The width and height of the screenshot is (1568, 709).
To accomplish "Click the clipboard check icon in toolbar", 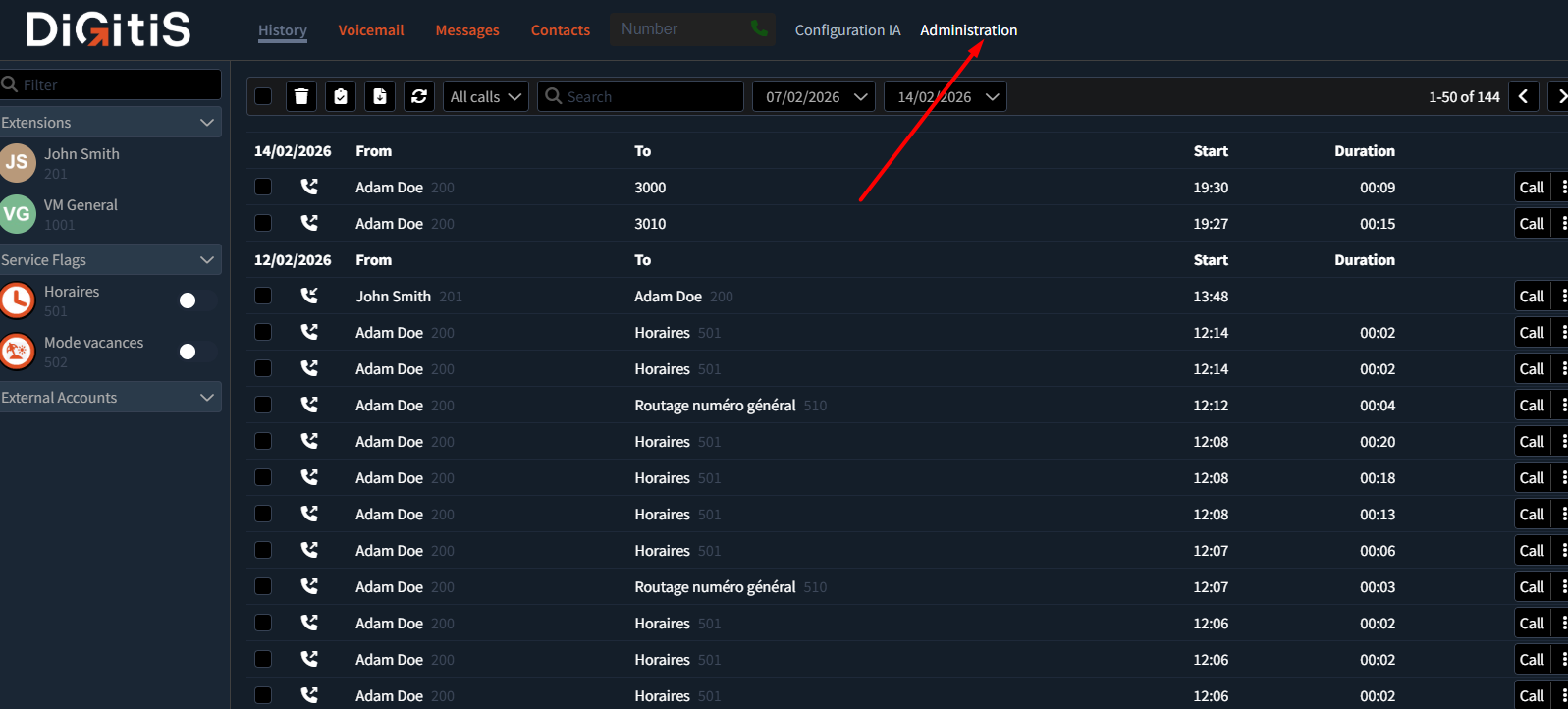I will [341, 96].
